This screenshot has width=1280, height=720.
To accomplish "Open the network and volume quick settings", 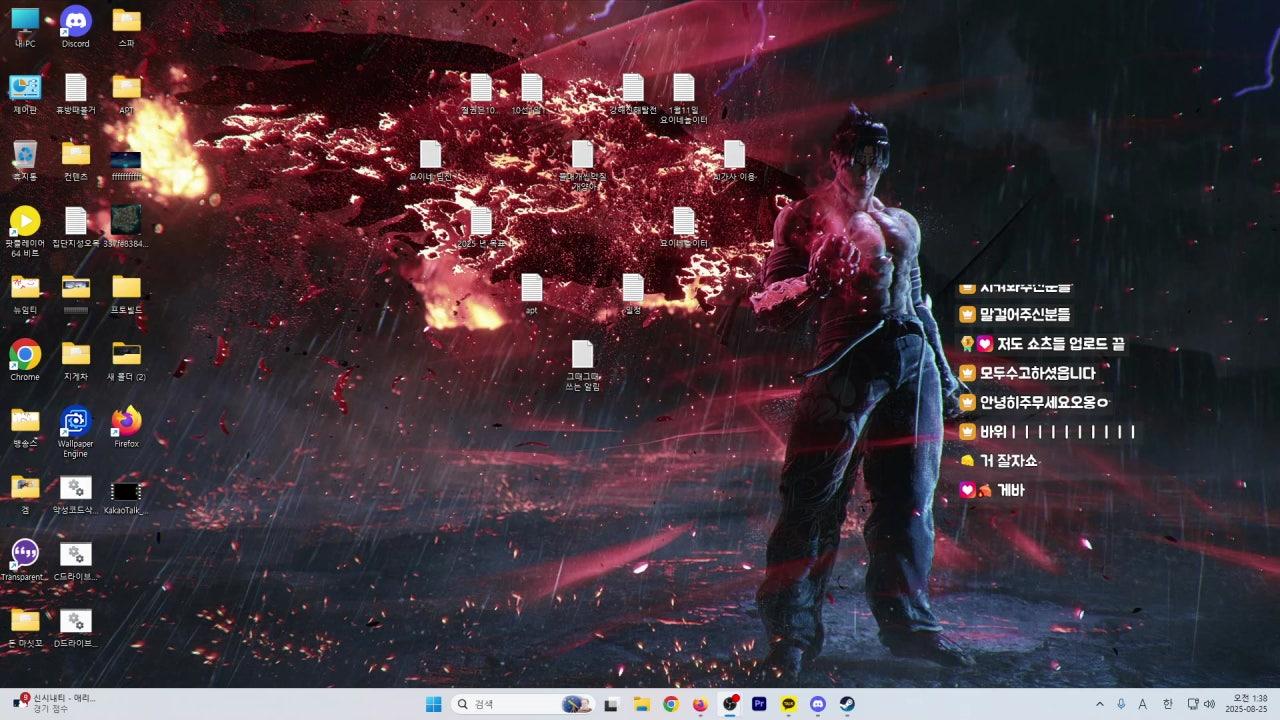I will pyautogui.click(x=1200, y=704).
